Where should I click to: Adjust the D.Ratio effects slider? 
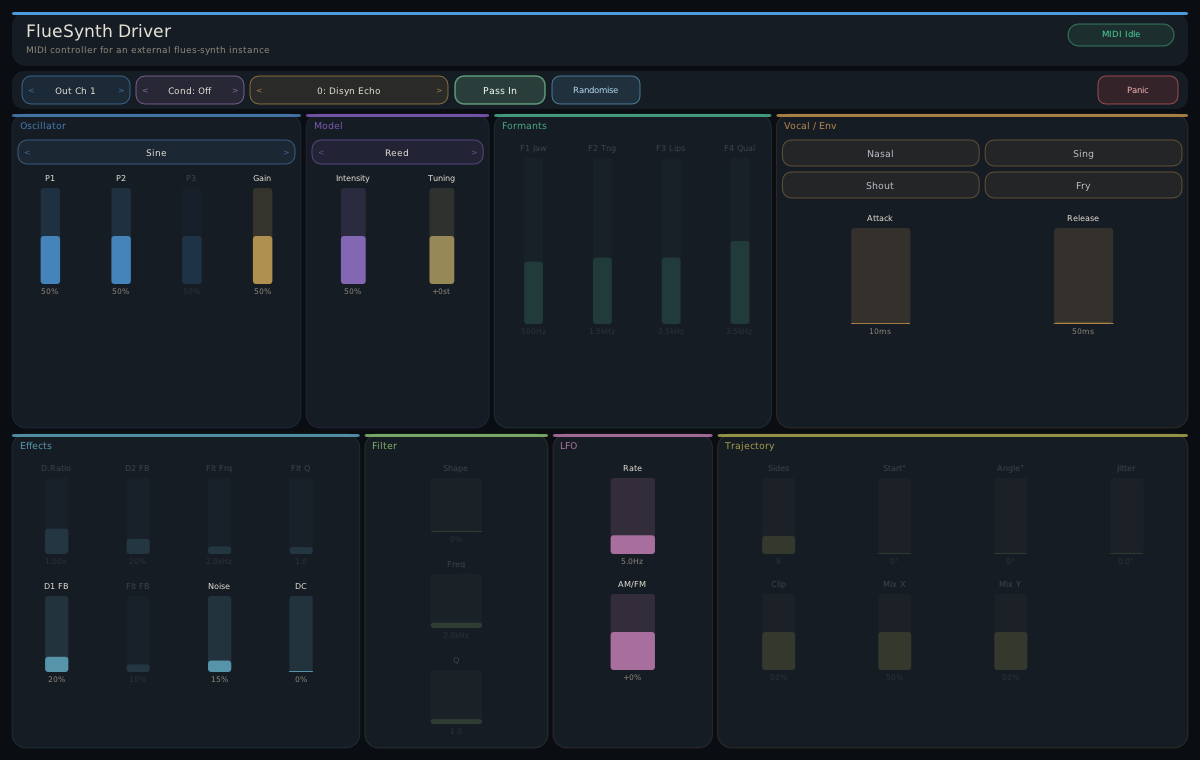coord(56,516)
